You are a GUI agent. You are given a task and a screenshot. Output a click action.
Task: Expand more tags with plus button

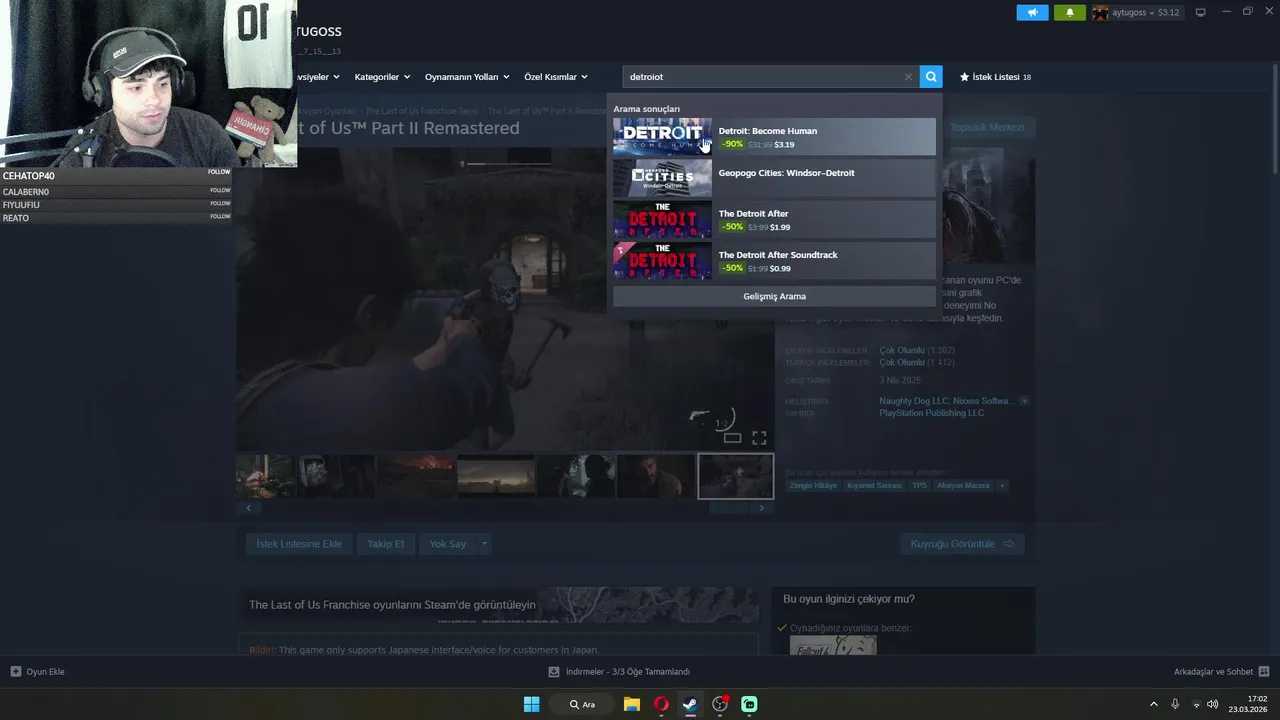tap(1002, 486)
